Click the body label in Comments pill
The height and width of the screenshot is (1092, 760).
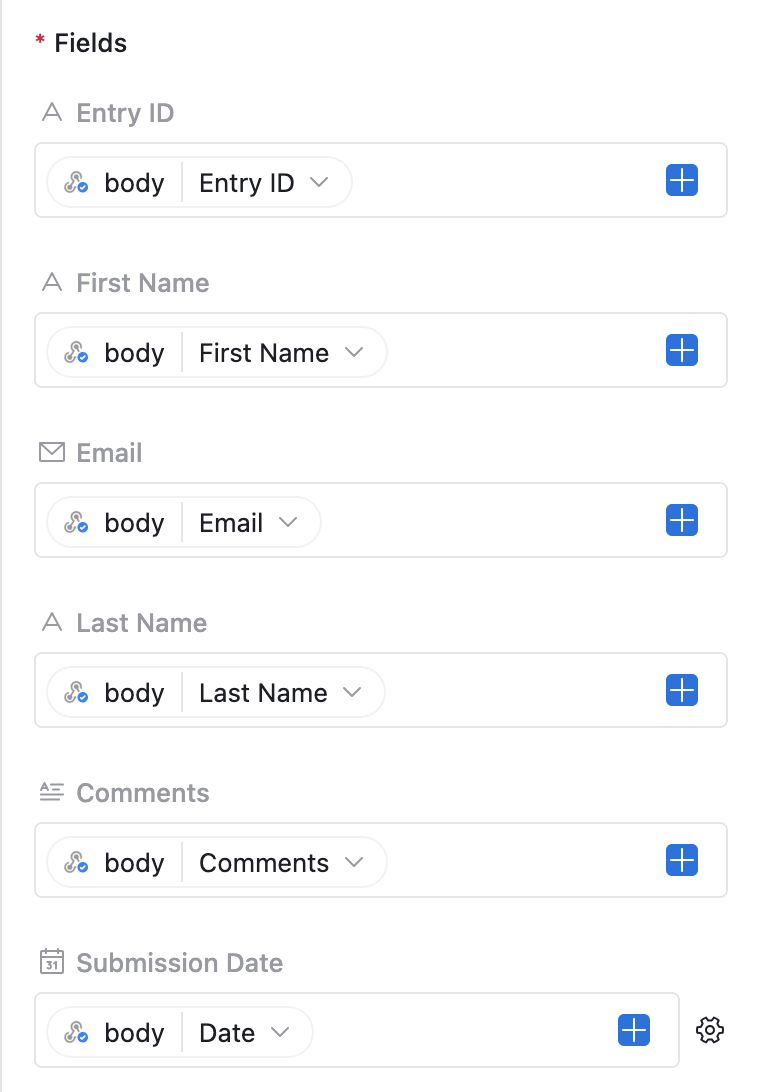coord(134,863)
